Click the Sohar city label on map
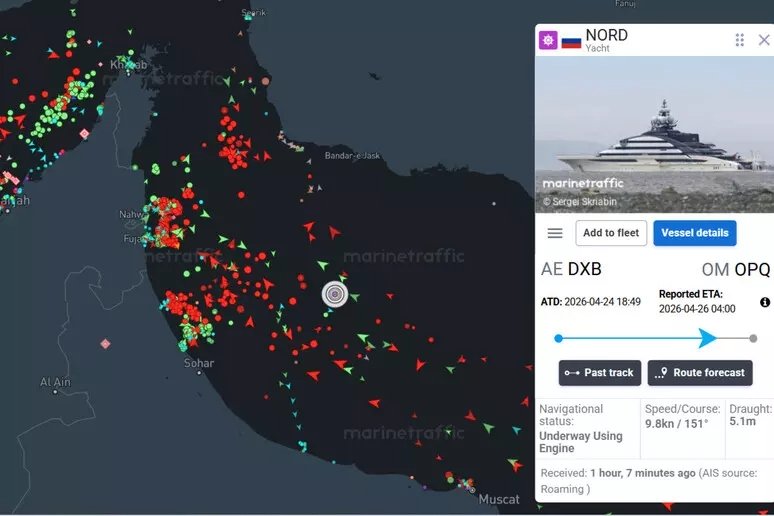The height and width of the screenshot is (516, 774). pos(199,363)
